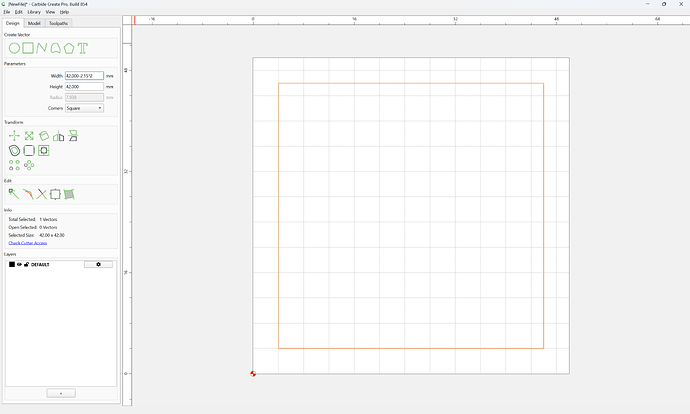Click the vertical Flip transform icon
The height and width of the screenshot is (414, 690).
pos(73,136)
